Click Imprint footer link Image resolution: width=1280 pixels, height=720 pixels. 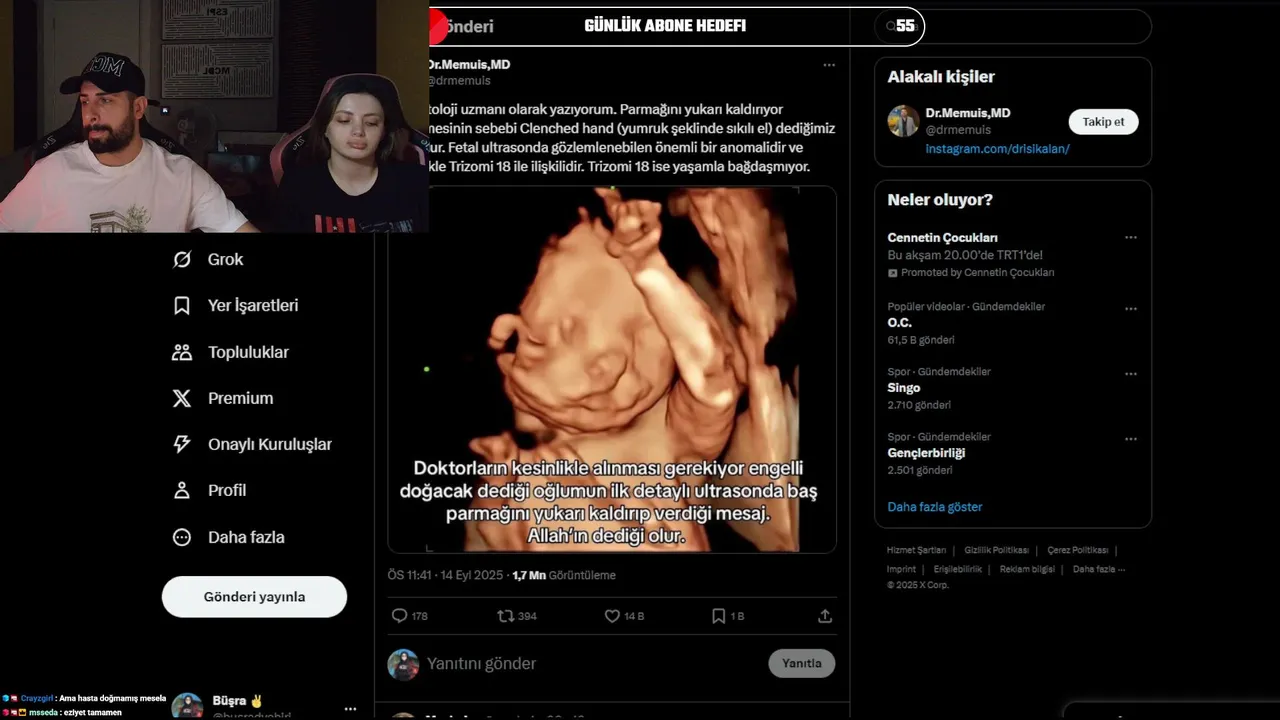coord(901,569)
